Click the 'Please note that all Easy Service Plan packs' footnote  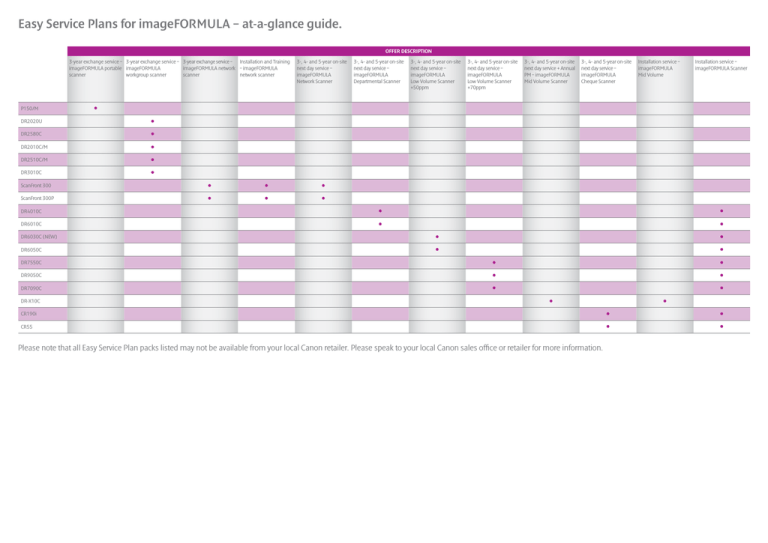click(310, 348)
